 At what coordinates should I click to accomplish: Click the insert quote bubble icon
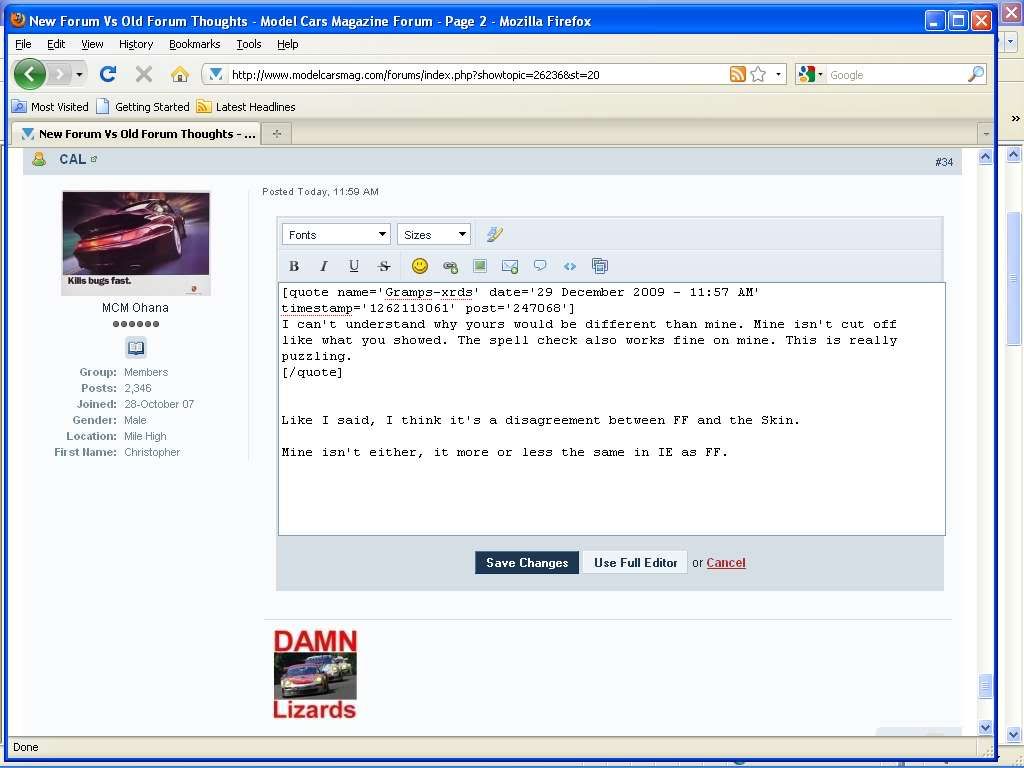point(540,266)
